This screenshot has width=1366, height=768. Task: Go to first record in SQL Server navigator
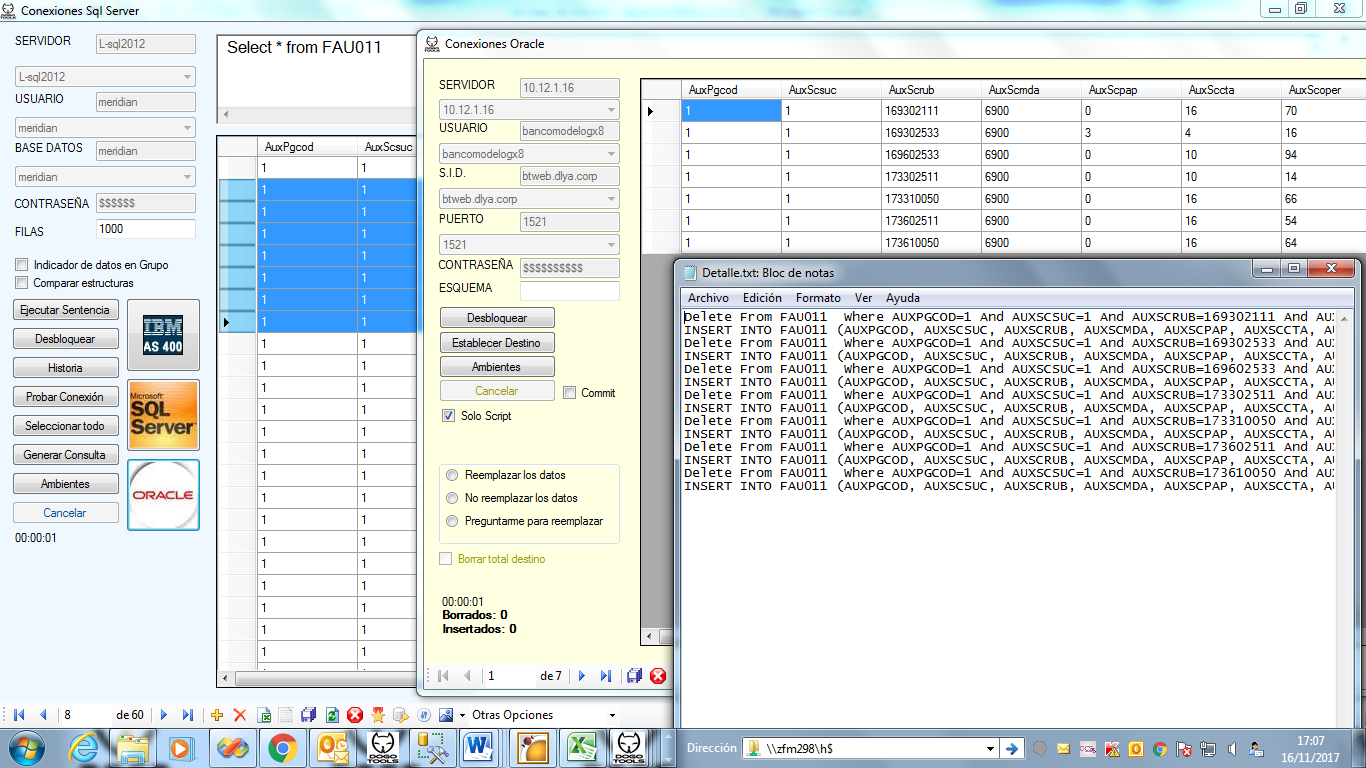click(x=18, y=715)
